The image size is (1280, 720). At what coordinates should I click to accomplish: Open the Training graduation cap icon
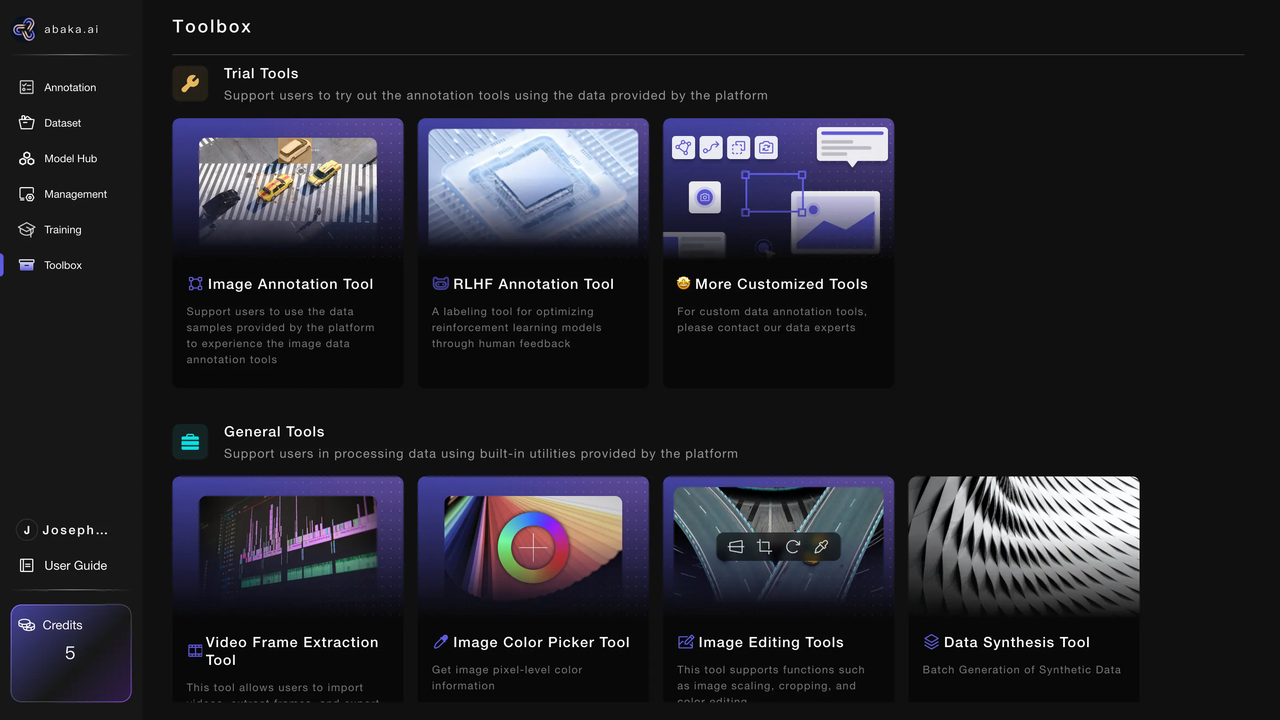(x=27, y=230)
